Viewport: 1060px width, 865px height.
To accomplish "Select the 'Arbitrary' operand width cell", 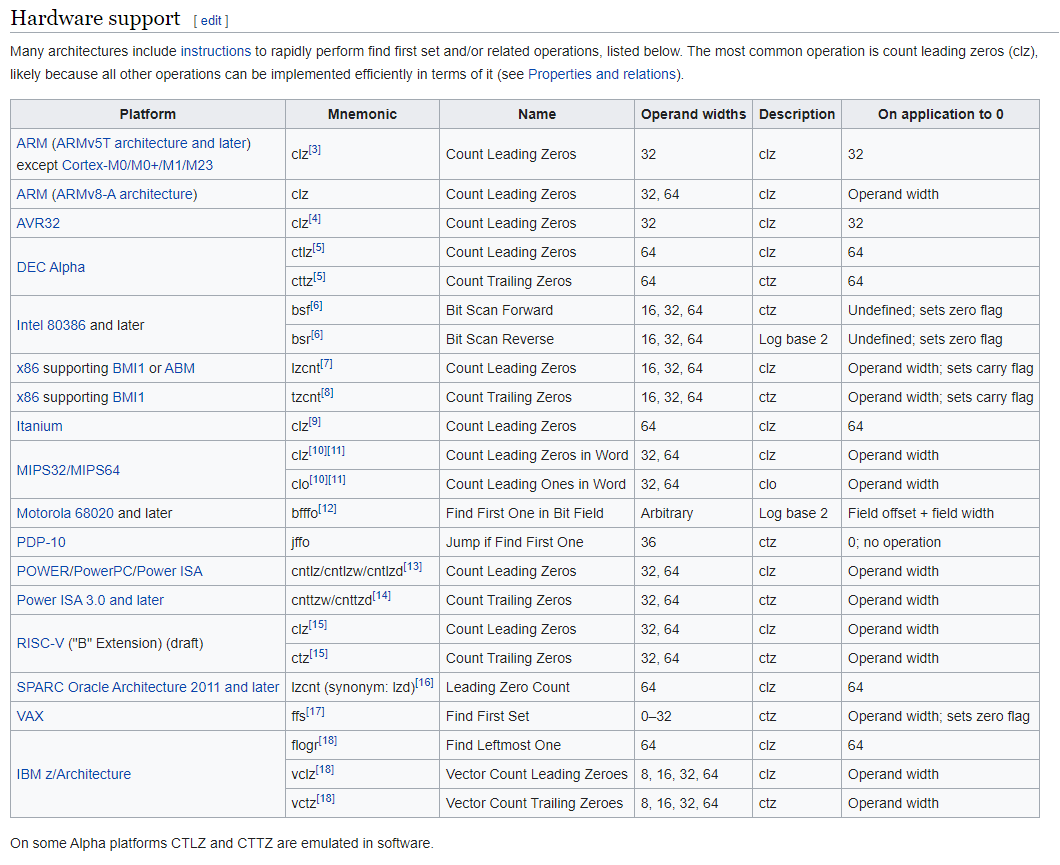I will pyautogui.click(x=693, y=514).
